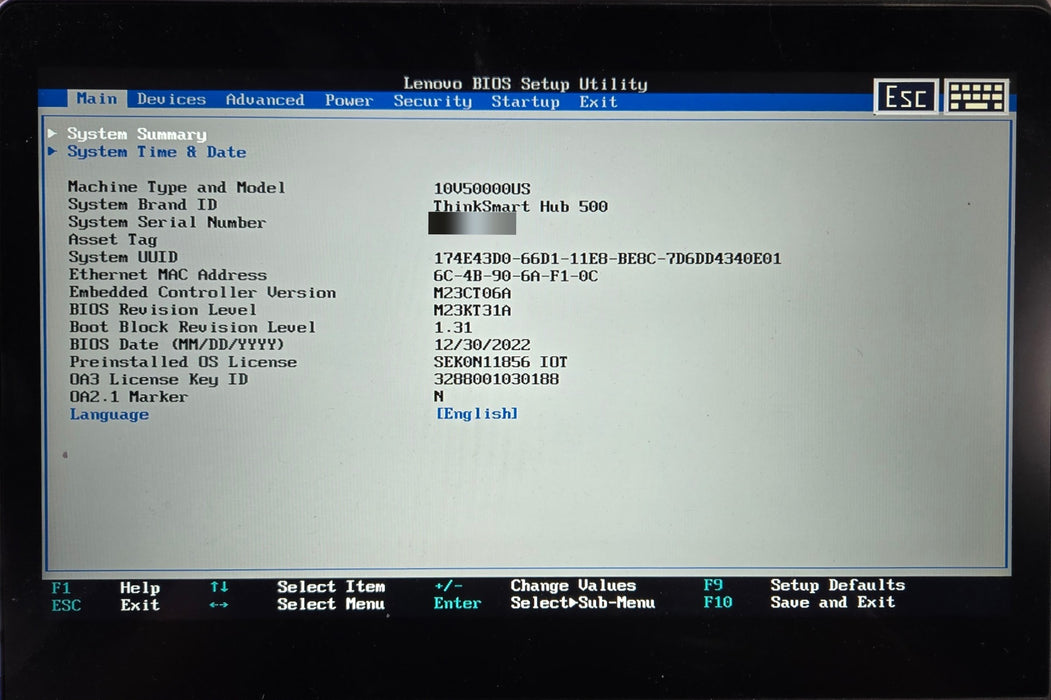Image resolution: width=1051 pixels, height=700 pixels.
Task: Click the up-down arrows hint icon
Action: (219, 587)
